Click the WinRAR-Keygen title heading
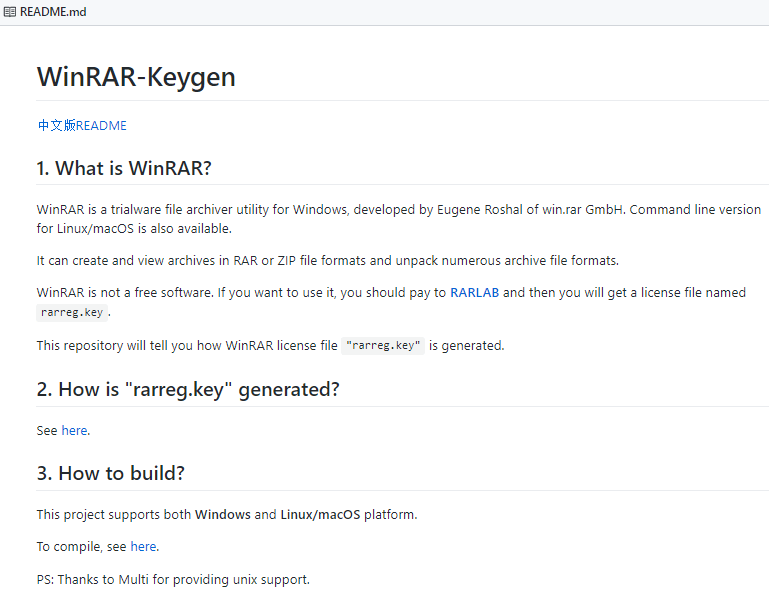Viewport: 769px width, 590px height. (136, 77)
